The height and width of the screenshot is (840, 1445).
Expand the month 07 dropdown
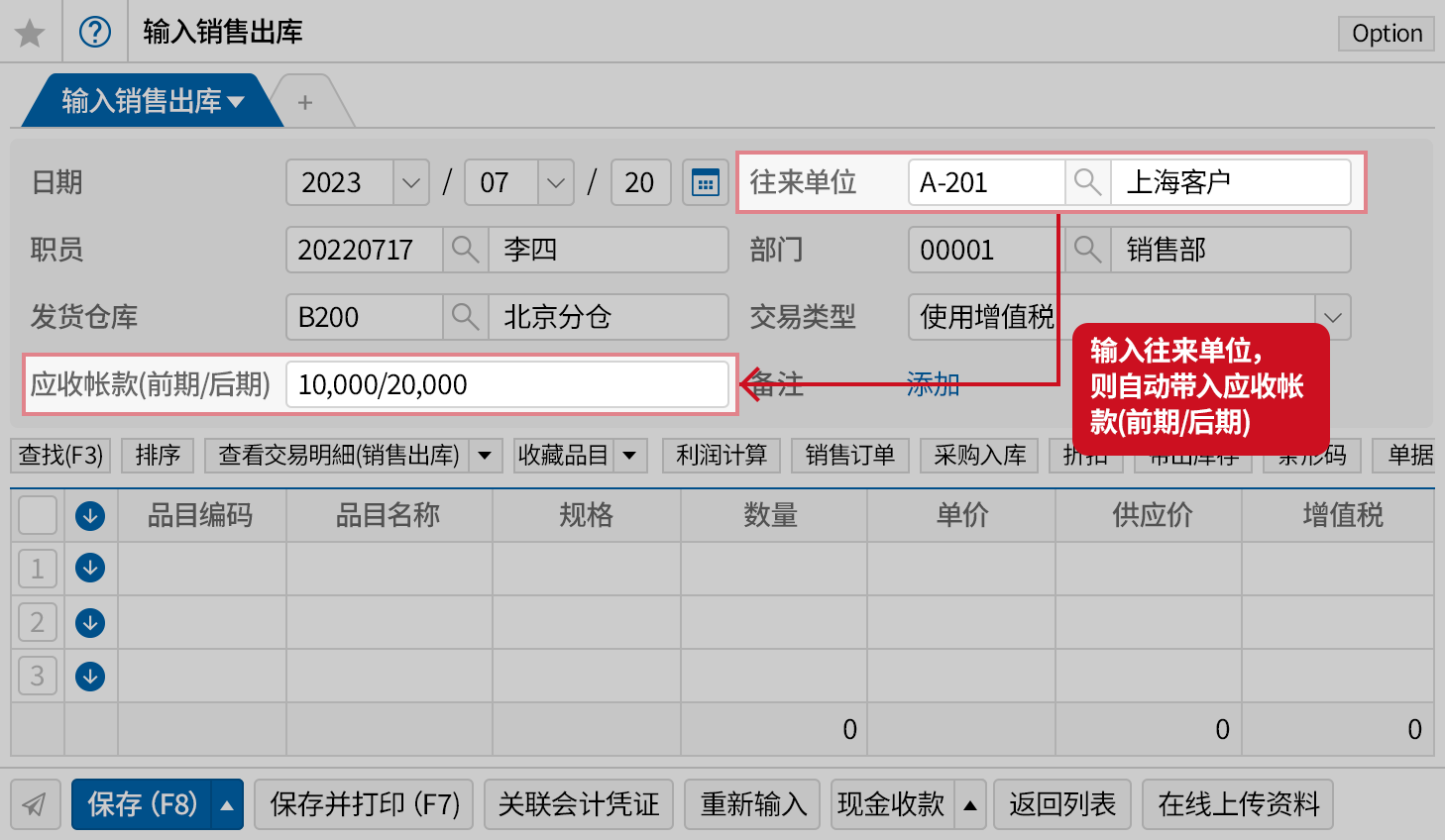555,183
